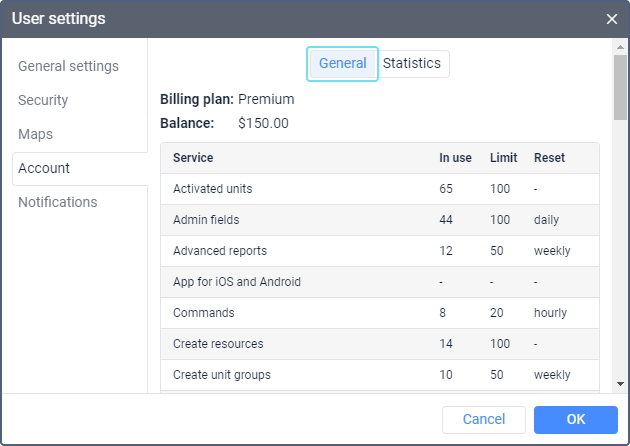Close the User settings dialog
This screenshot has height=446, width=630.
point(611,19)
